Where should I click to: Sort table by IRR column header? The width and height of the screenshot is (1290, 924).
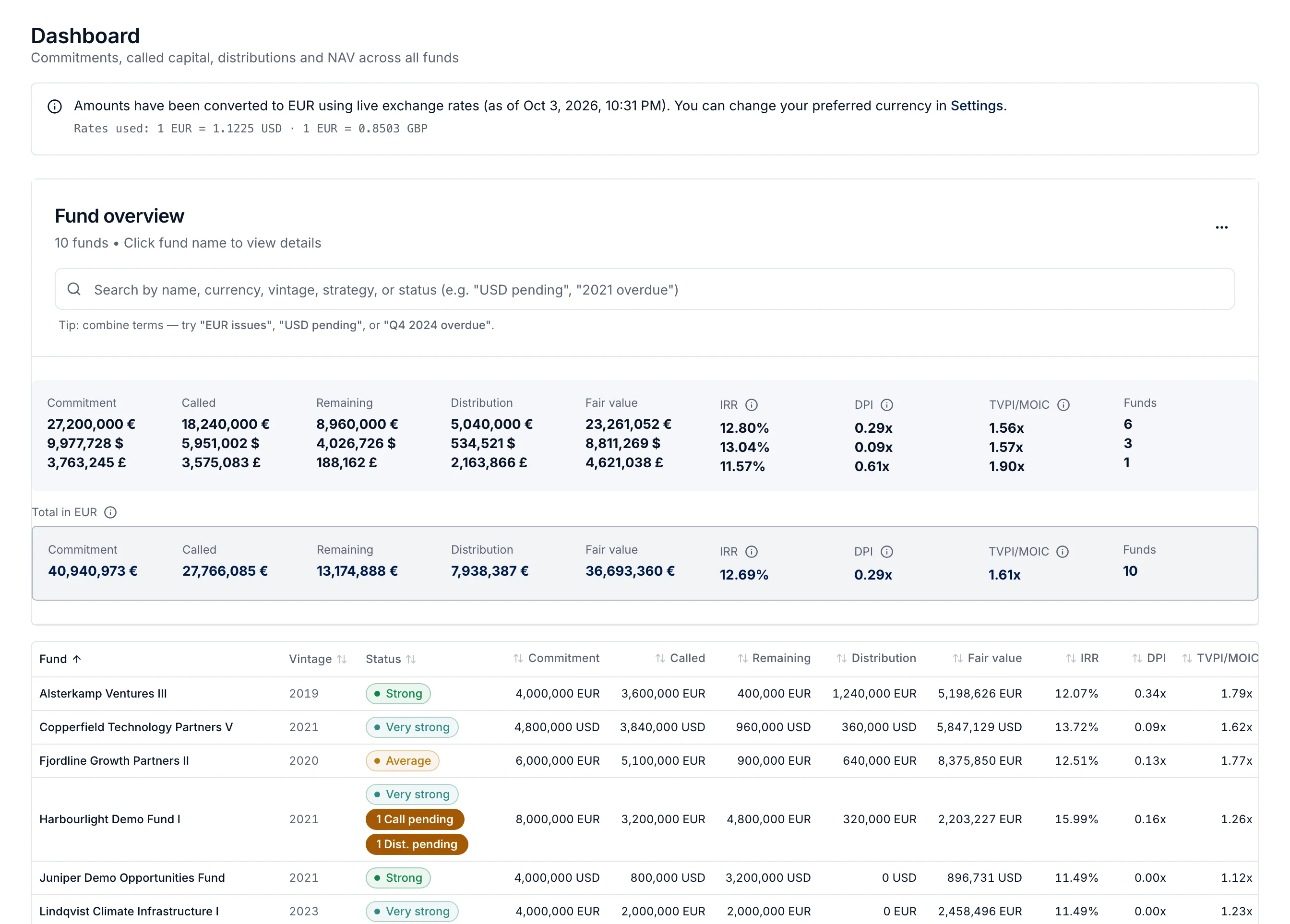1082,658
